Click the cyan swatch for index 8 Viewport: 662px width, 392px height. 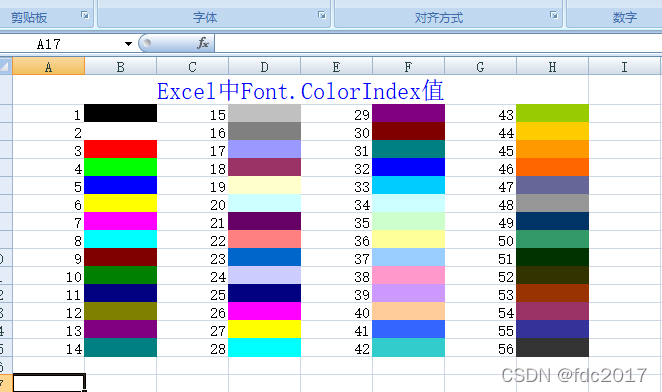[121, 239]
